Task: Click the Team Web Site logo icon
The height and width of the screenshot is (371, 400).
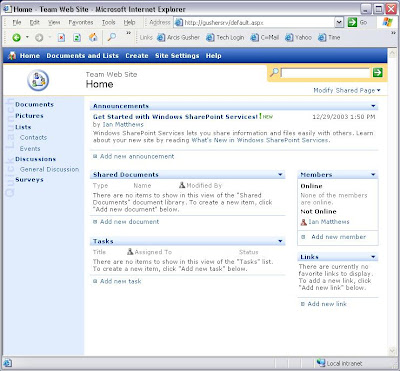Action: click(38, 80)
